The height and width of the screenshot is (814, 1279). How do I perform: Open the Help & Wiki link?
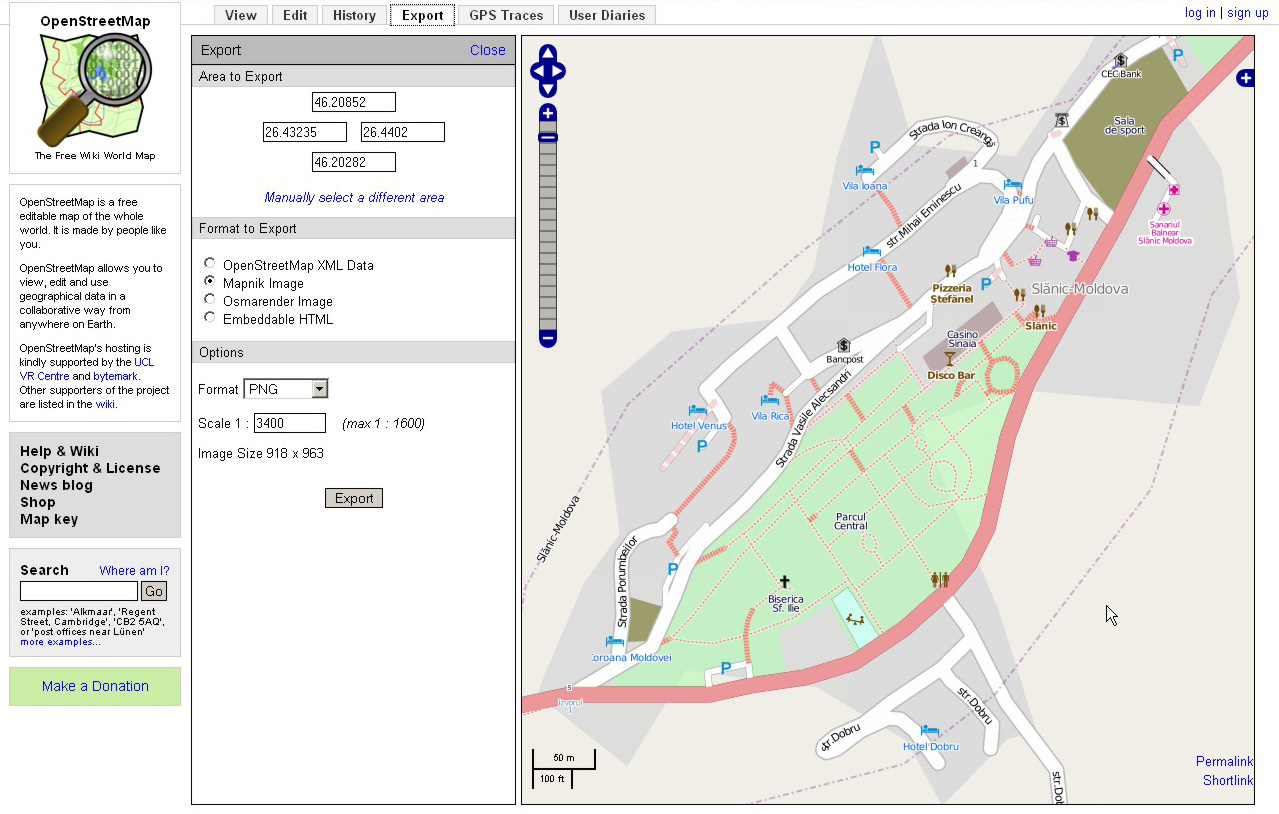point(59,451)
